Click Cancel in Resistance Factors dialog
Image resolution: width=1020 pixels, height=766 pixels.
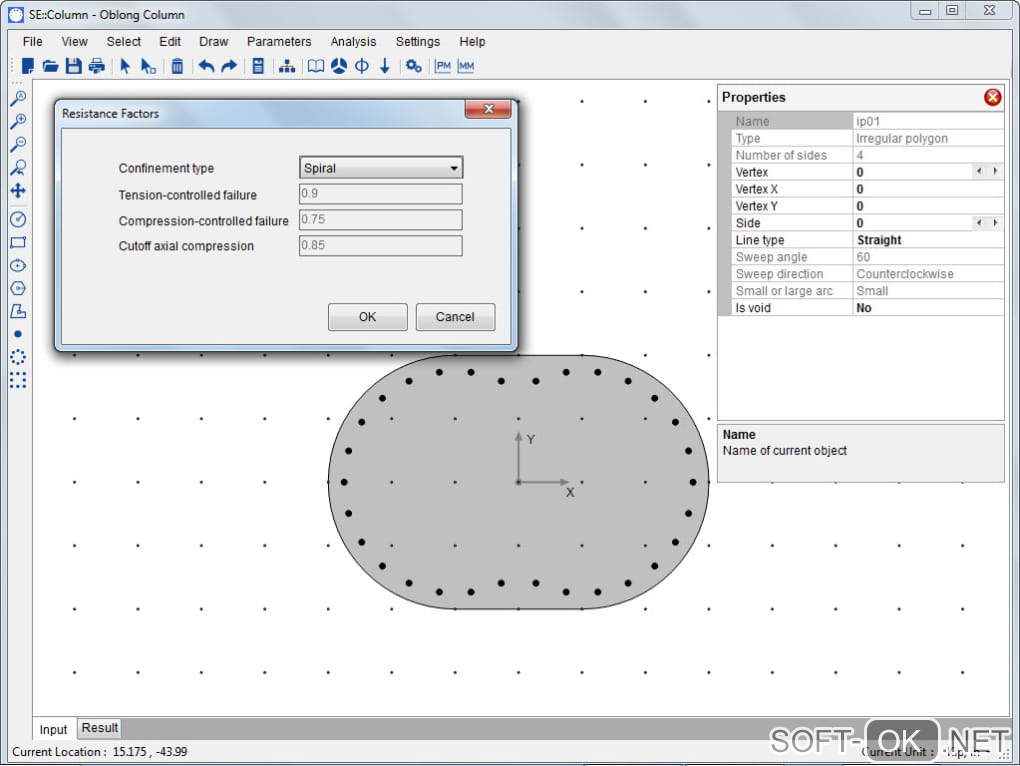click(x=455, y=317)
